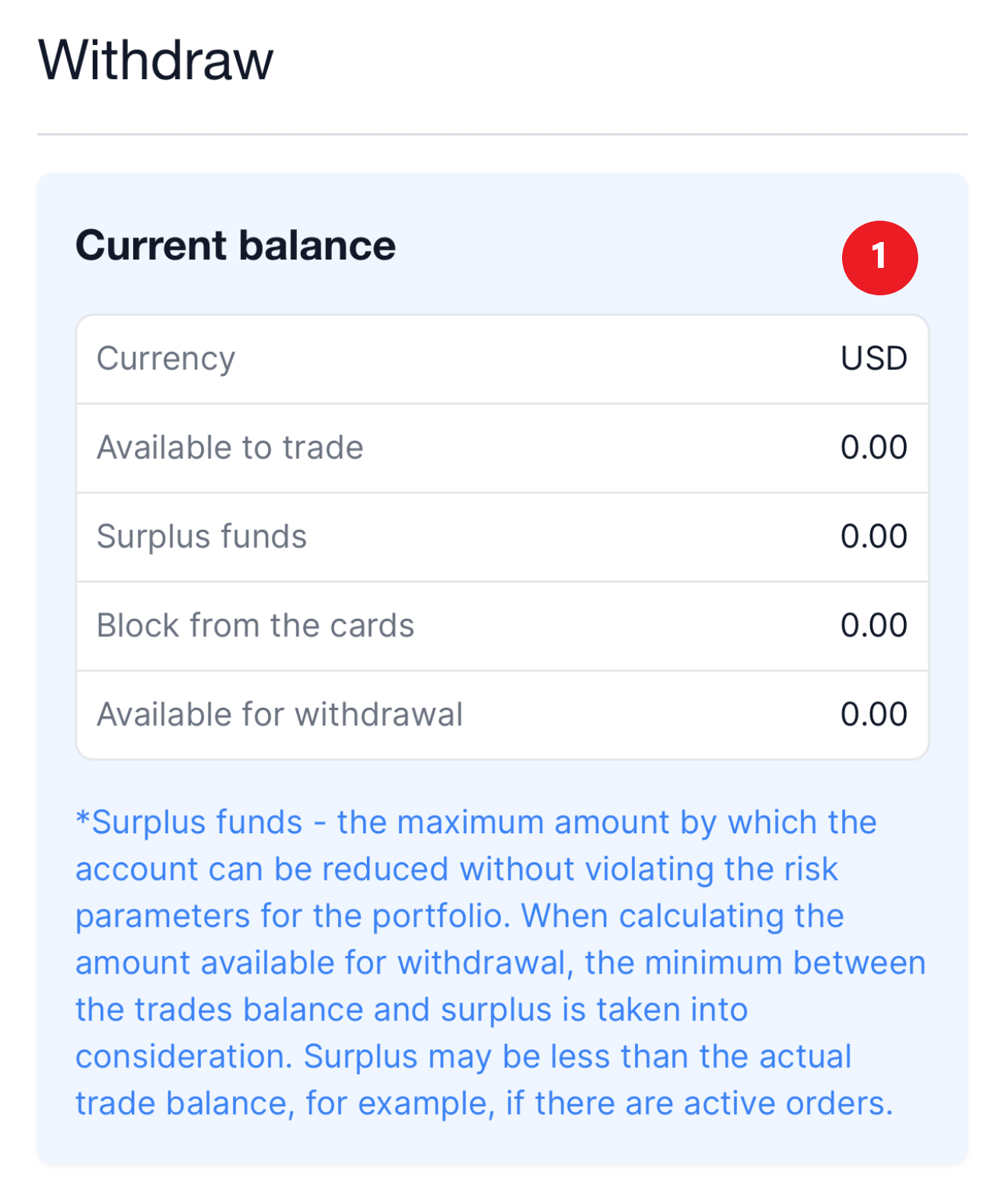Click footnote line "the trades balance and surplus"
Screen dimensions: 1005x1204
(x=411, y=1010)
